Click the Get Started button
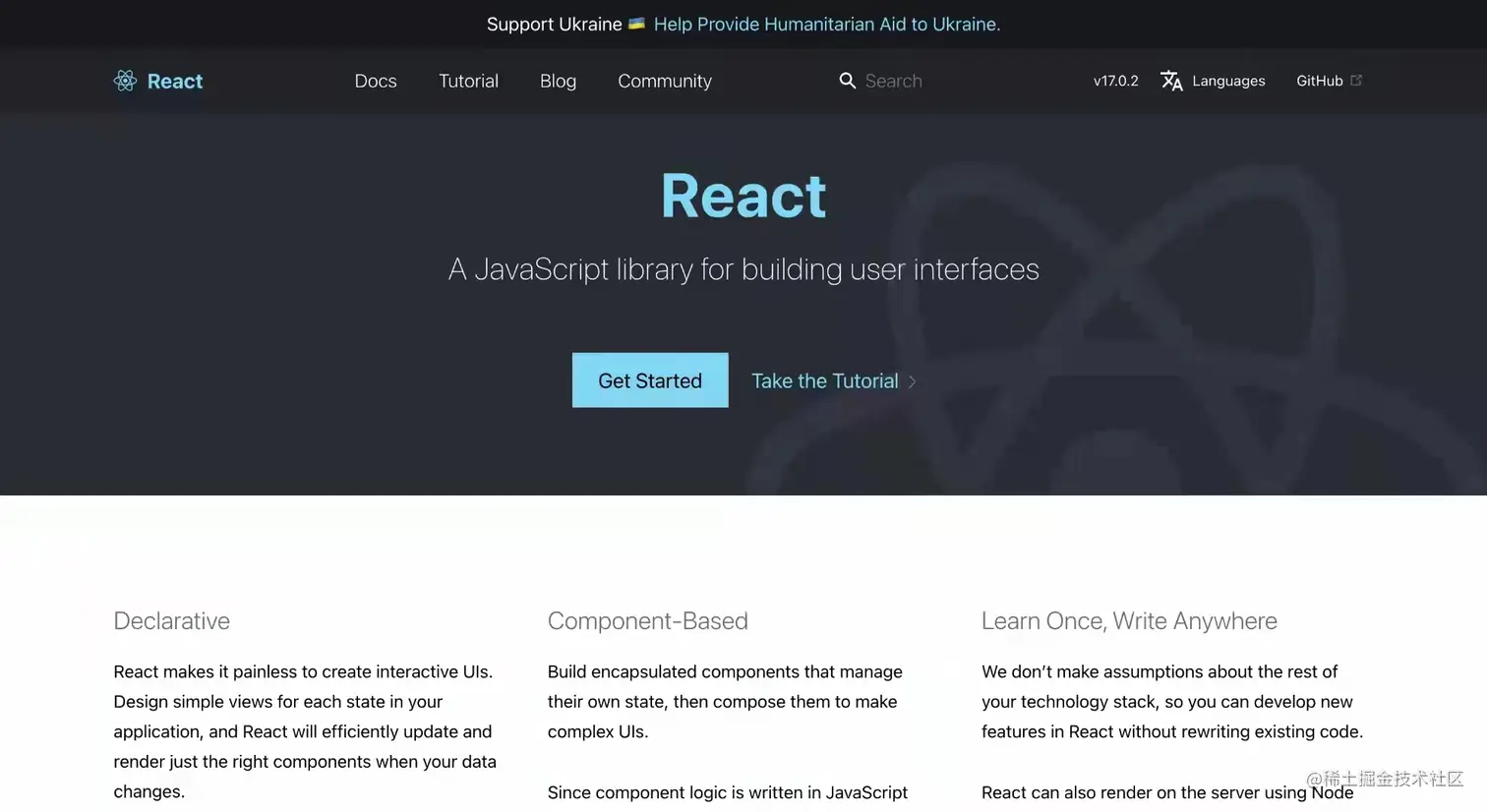Image resolution: width=1487 pixels, height=812 pixels. tap(650, 380)
